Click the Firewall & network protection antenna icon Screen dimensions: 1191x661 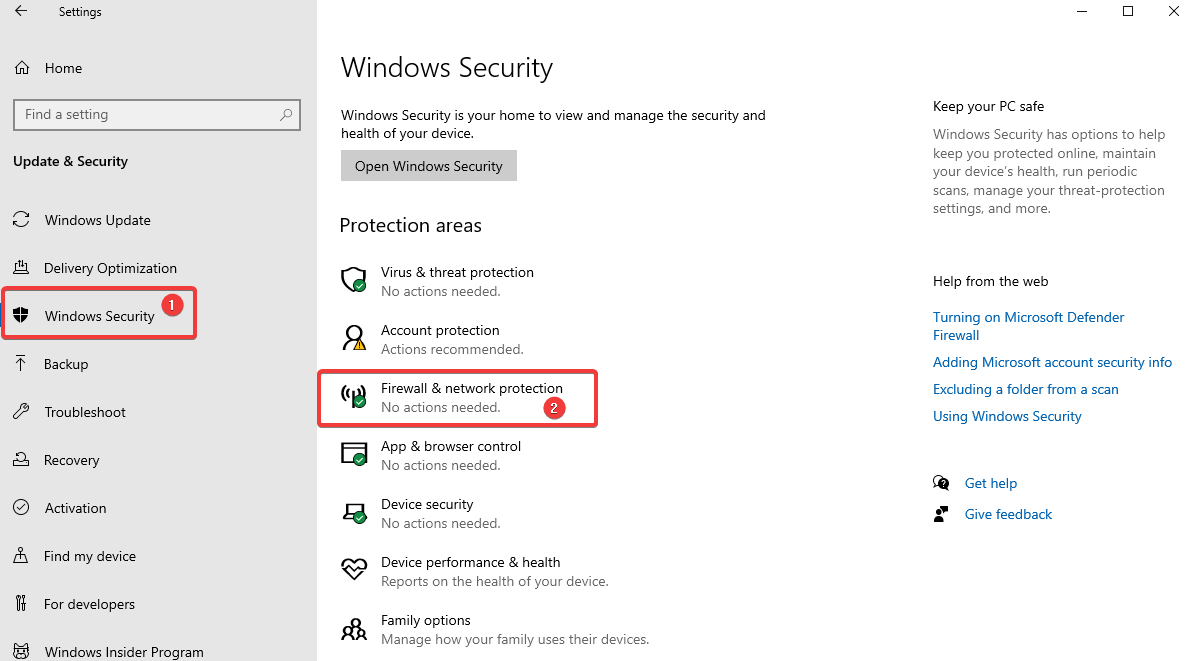point(354,396)
